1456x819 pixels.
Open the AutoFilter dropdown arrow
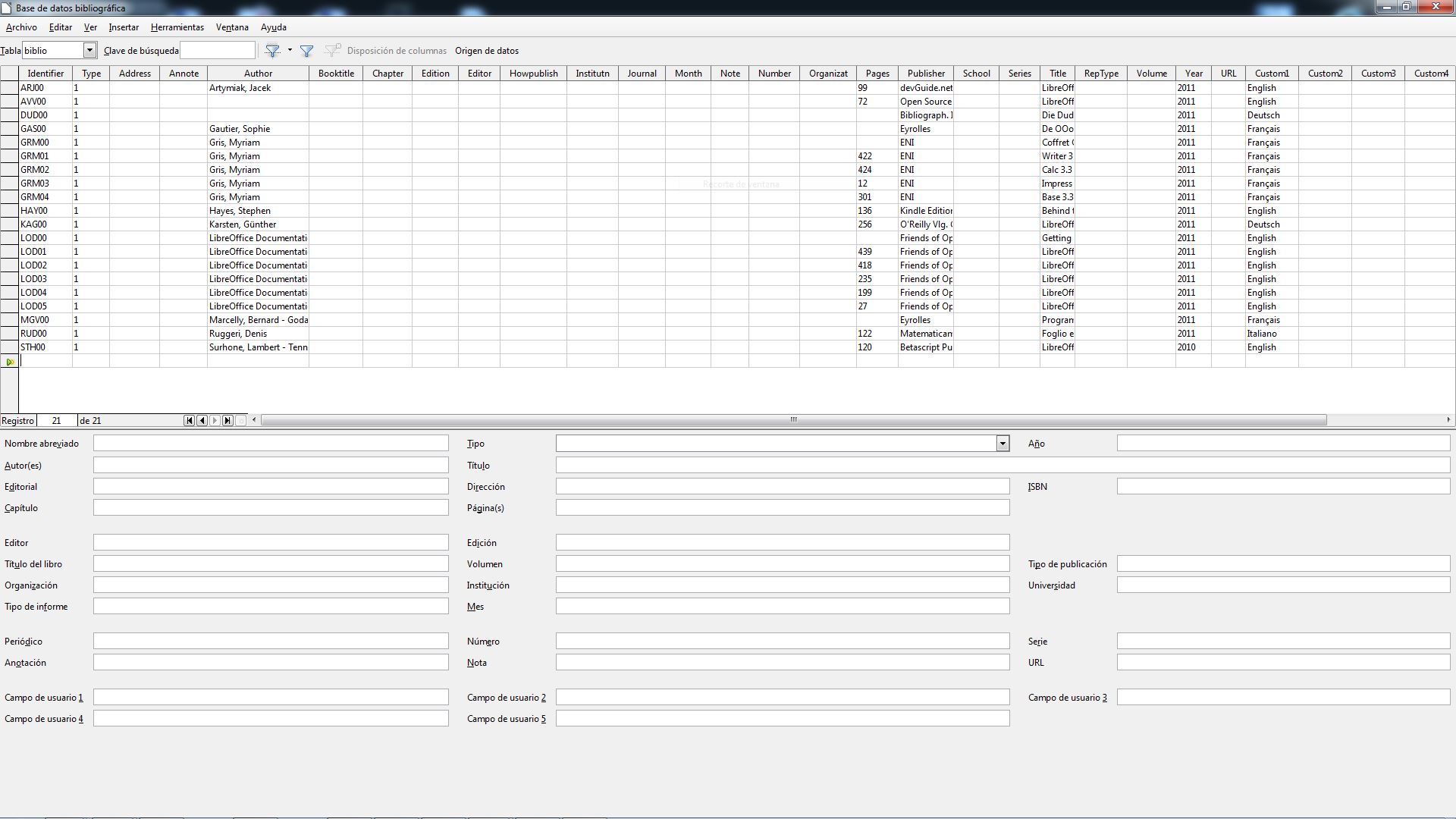(x=290, y=51)
